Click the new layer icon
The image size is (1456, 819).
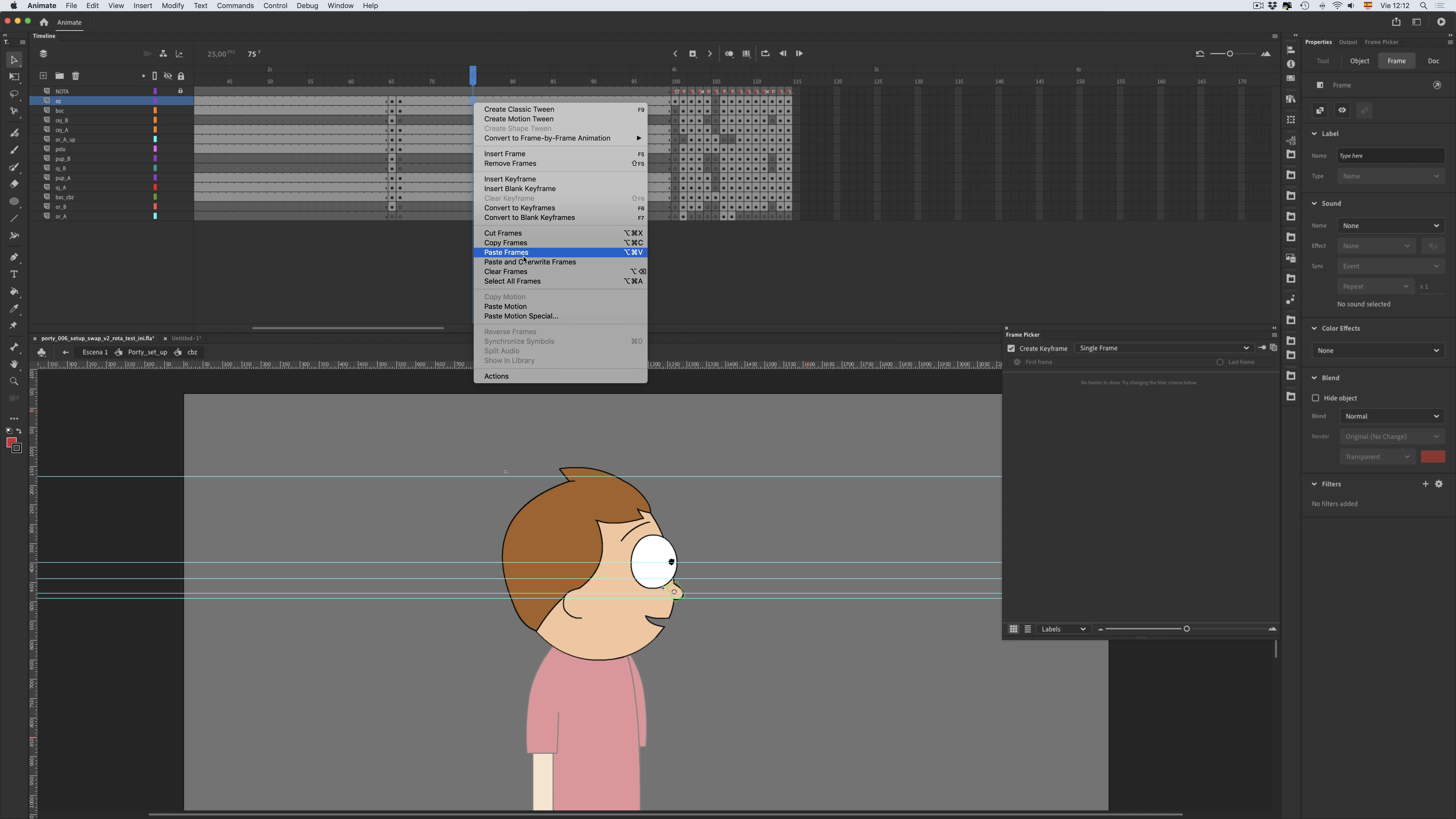(x=43, y=76)
